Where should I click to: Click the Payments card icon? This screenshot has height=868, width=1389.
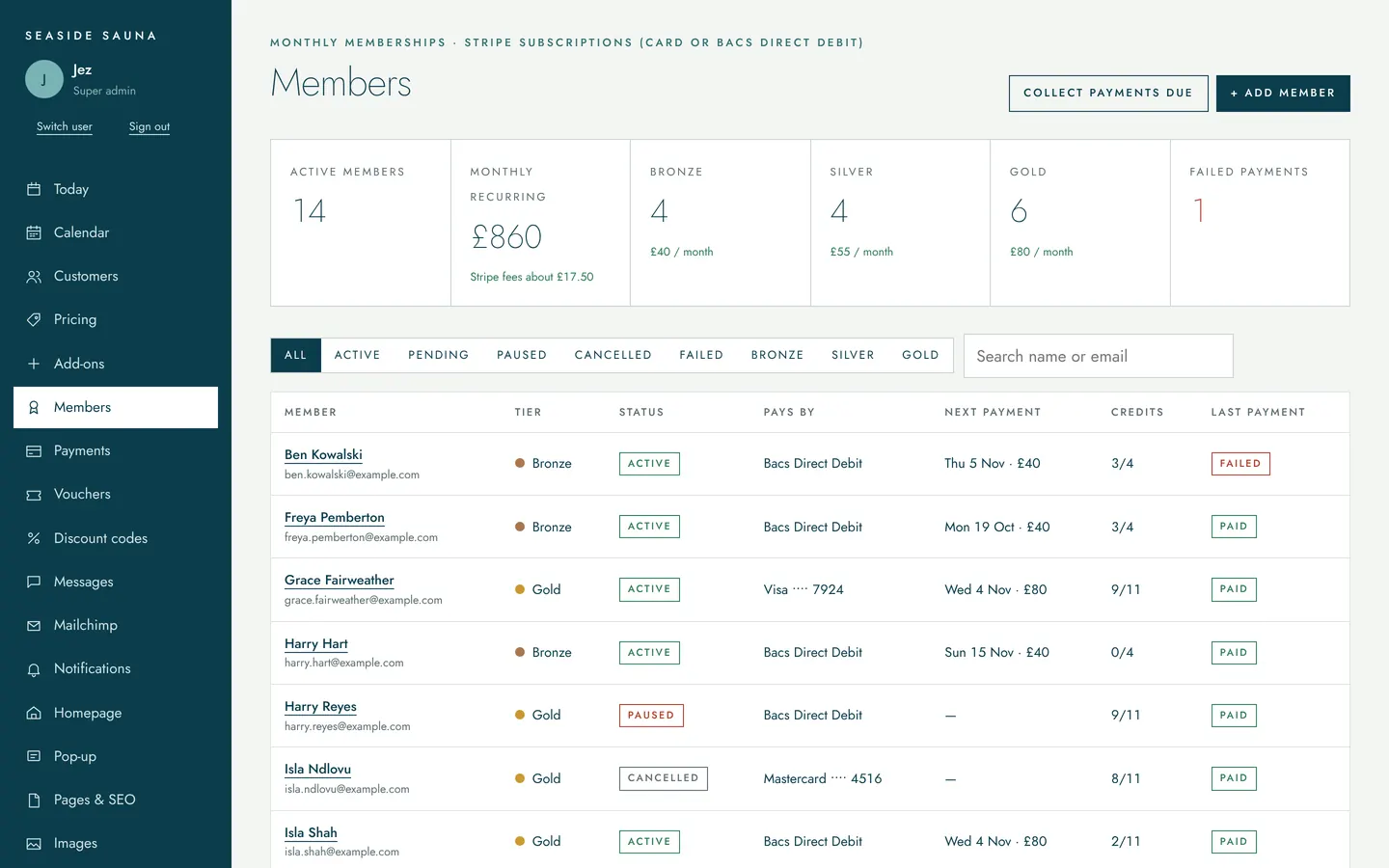tap(34, 450)
